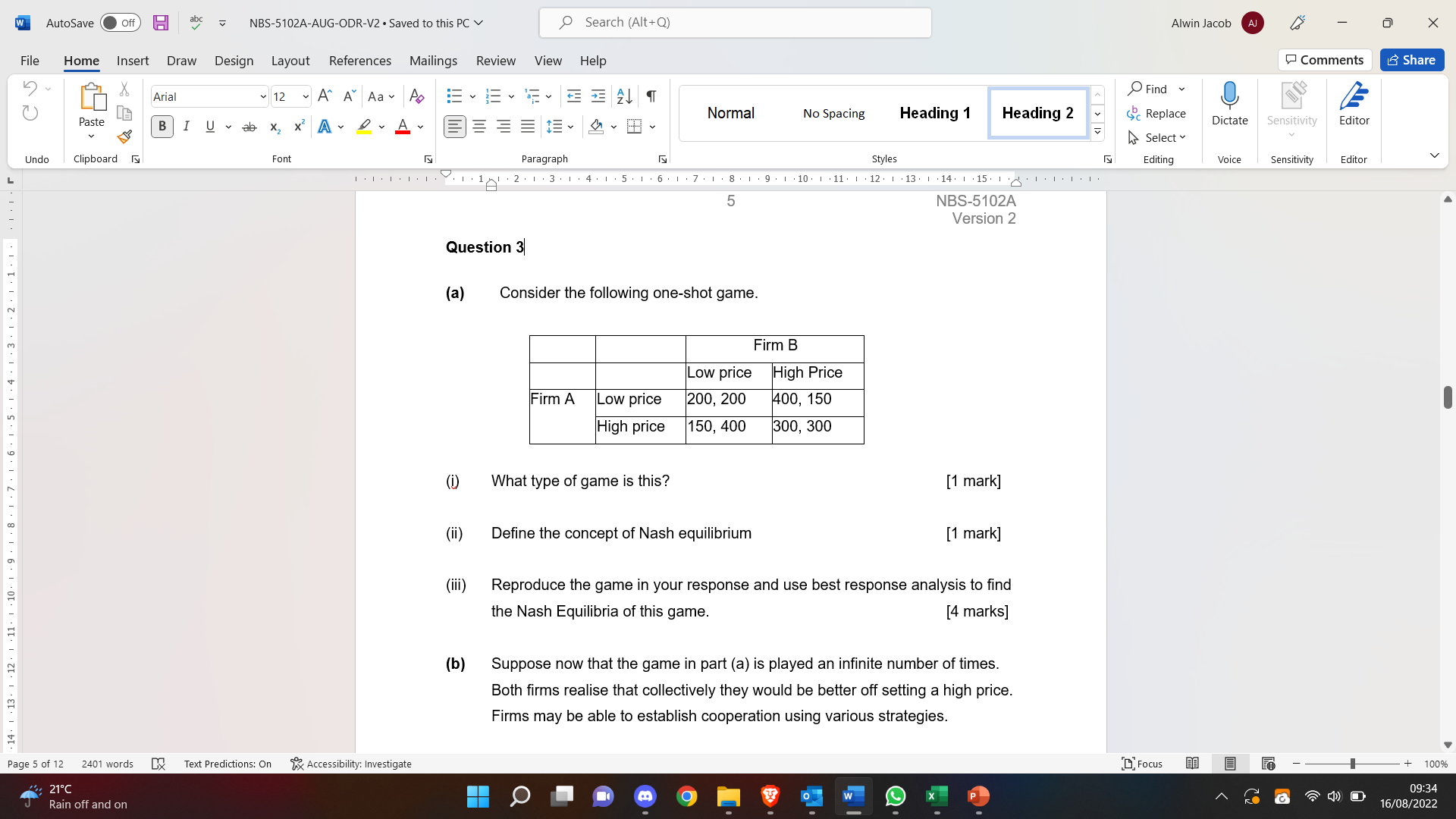Apply the Heading 1 style

(935, 112)
